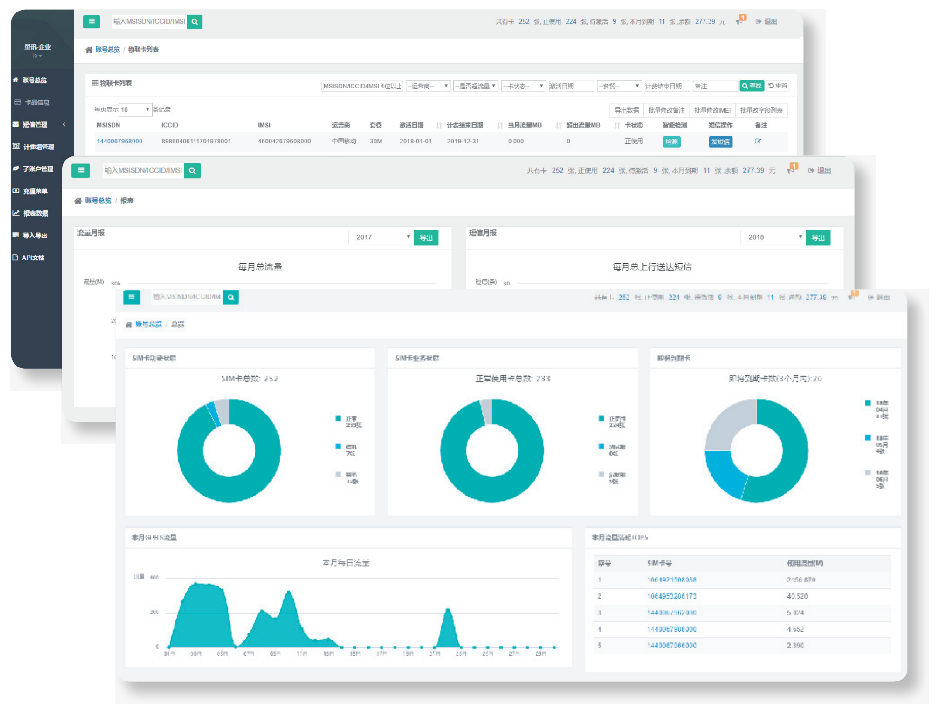Toggle hamburger menu in front dashboard window
943x726 pixels.
(x=132, y=296)
